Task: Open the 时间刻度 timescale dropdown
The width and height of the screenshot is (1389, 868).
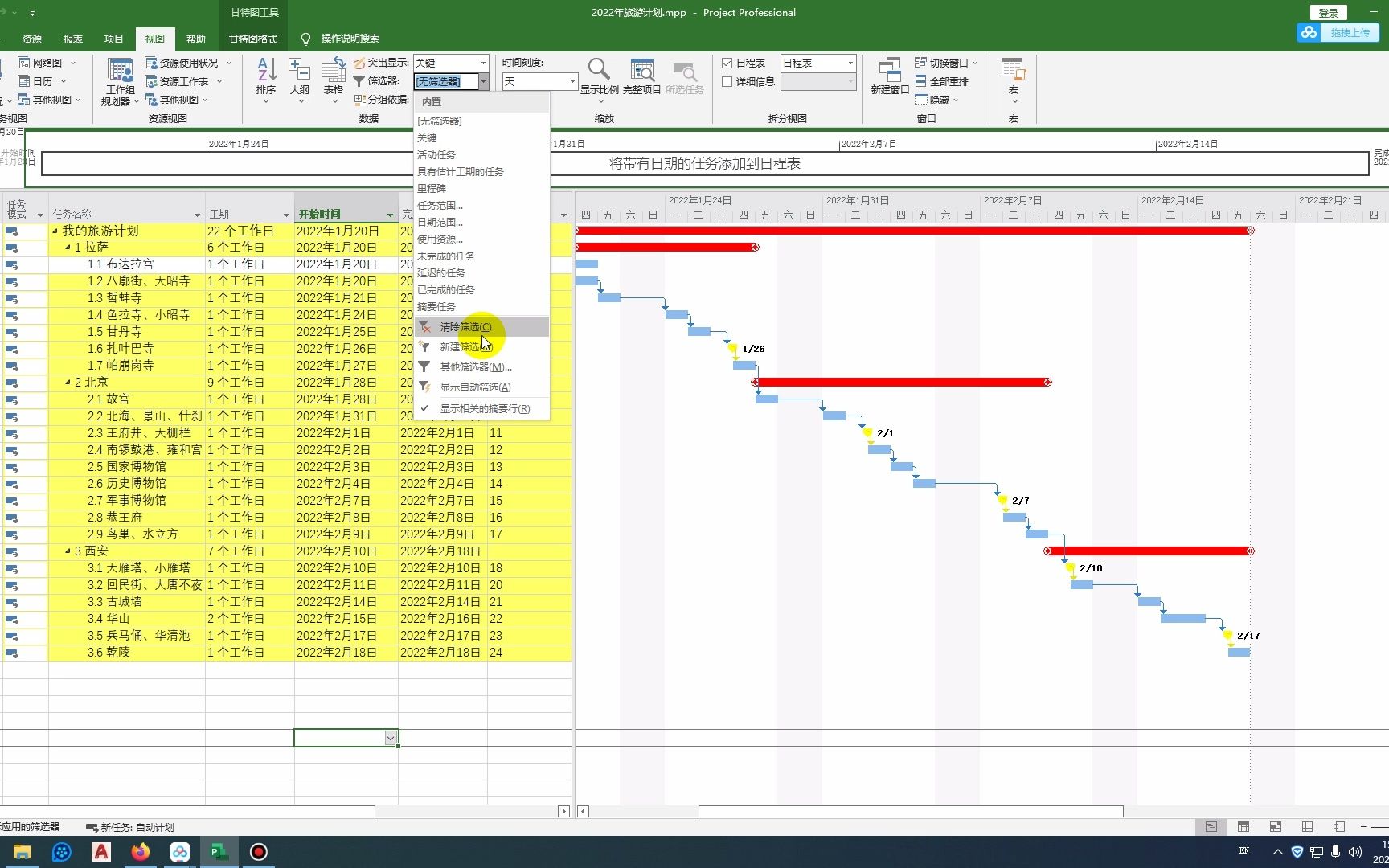Action: (572, 81)
